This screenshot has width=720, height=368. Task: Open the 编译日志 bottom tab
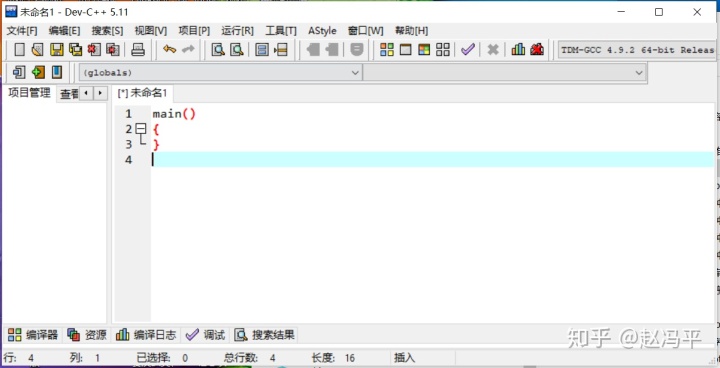point(146,335)
